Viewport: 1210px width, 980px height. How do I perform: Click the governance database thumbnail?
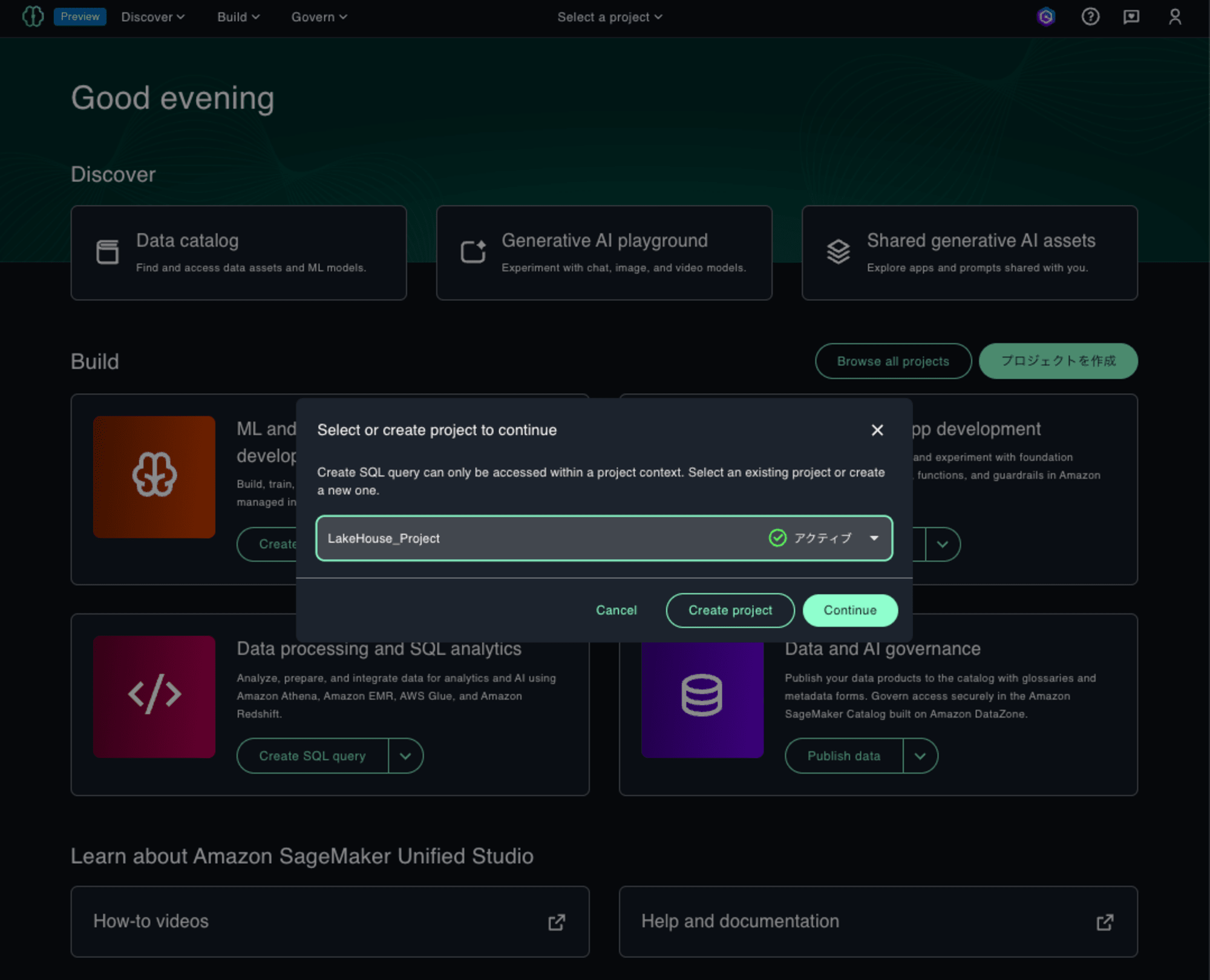click(x=702, y=699)
